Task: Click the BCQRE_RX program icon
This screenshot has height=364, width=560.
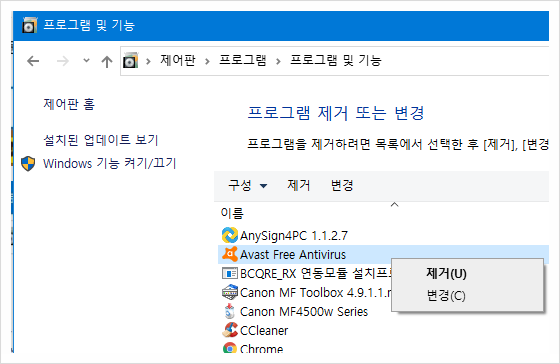Action: click(230, 274)
